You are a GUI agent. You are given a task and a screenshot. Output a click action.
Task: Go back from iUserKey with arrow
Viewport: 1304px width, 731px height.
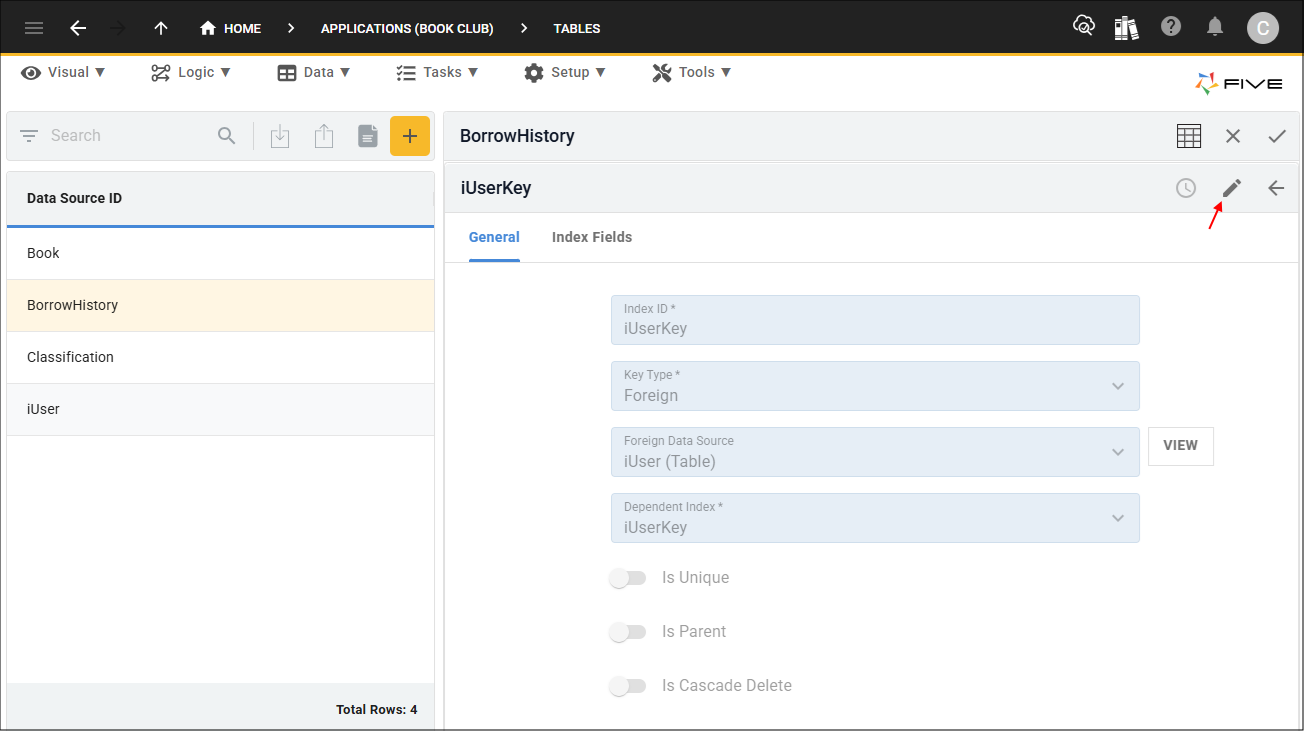[1276, 188]
